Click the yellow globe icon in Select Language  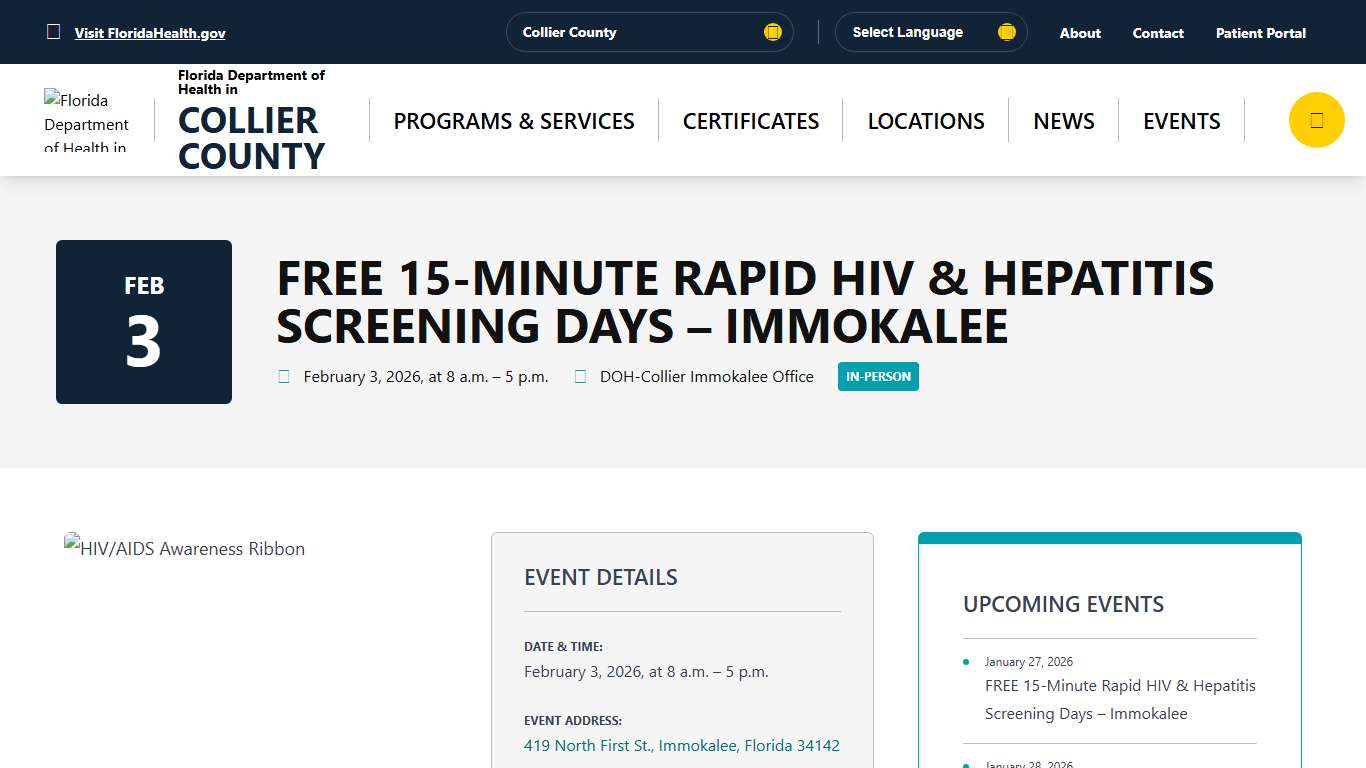(1006, 31)
